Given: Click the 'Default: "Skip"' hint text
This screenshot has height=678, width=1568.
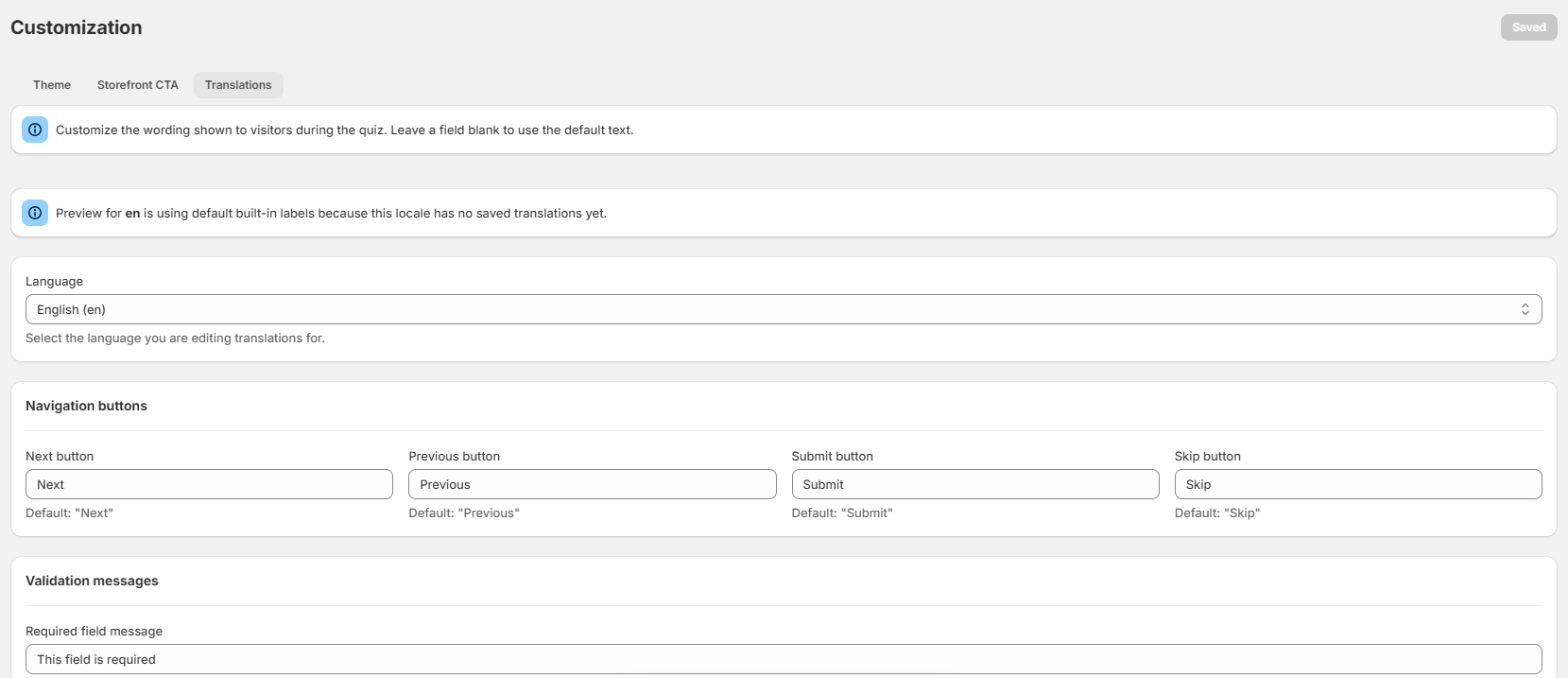Looking at the screenshot, I should 1217,513.
